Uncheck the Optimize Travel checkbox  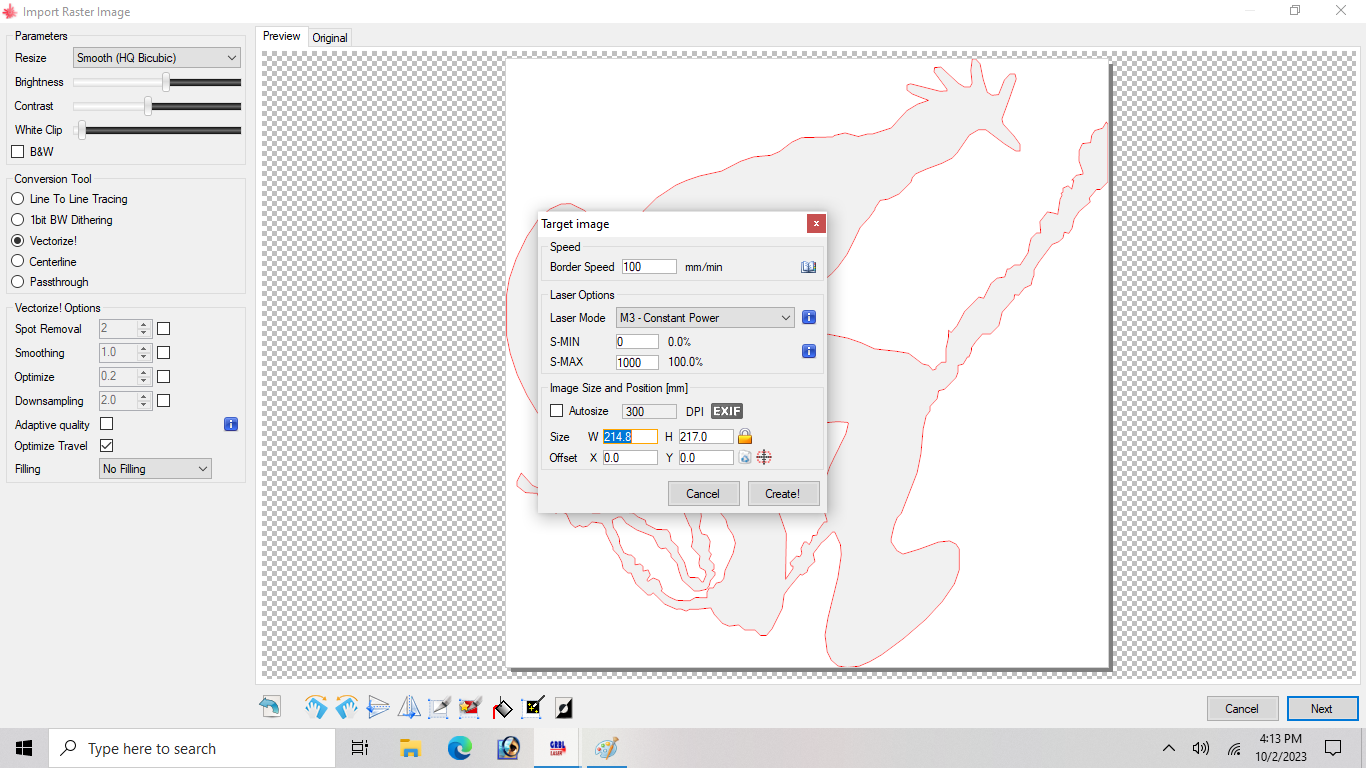pyautogui.click(x=107, y=446)
